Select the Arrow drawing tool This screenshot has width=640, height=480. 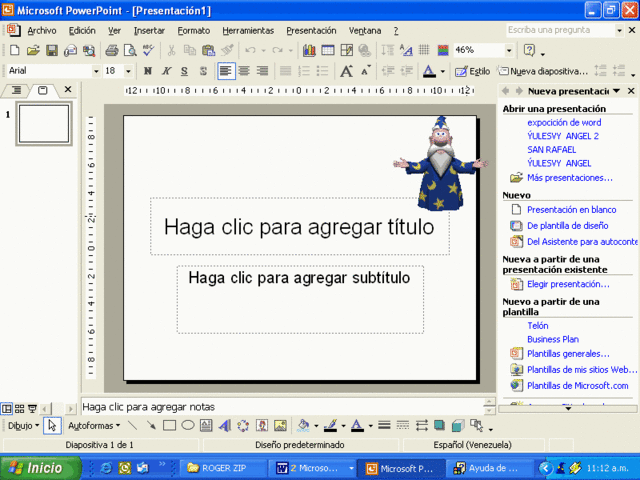[x=151, y=426]
